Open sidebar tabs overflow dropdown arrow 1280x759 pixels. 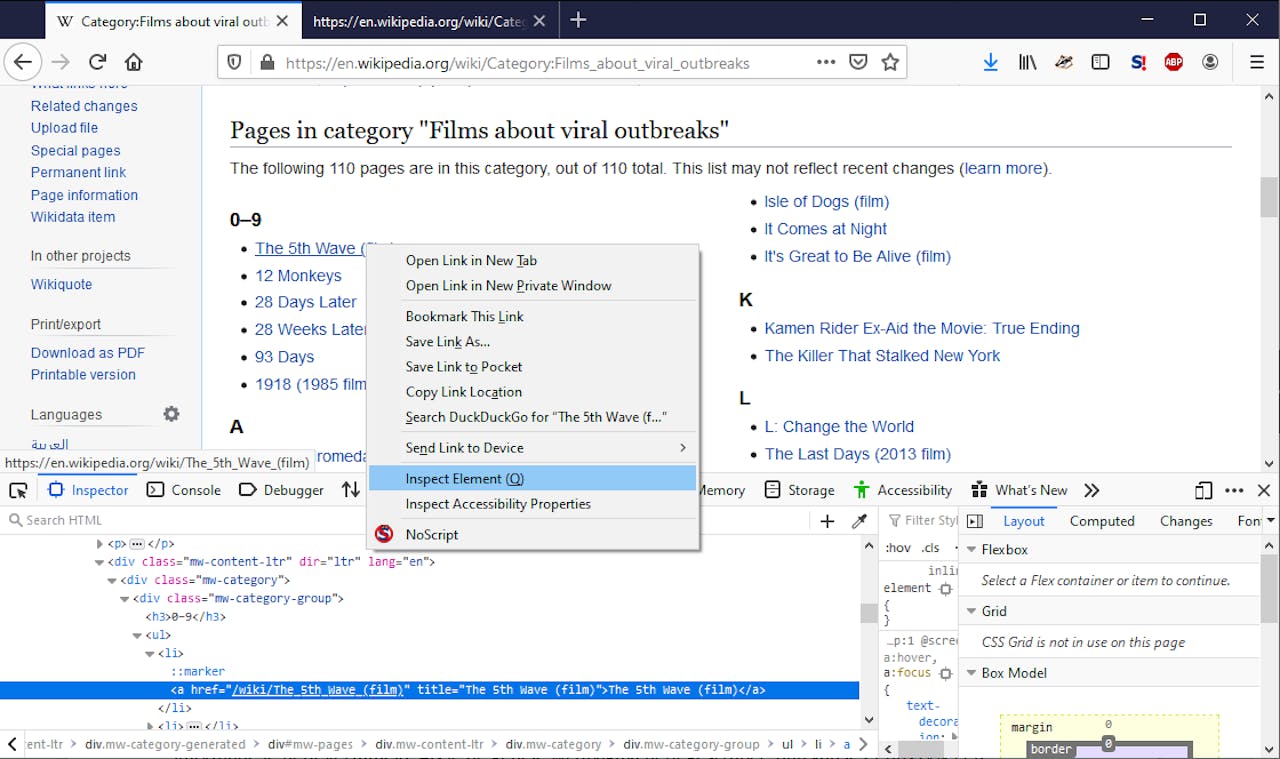(x=1270, y=520)
